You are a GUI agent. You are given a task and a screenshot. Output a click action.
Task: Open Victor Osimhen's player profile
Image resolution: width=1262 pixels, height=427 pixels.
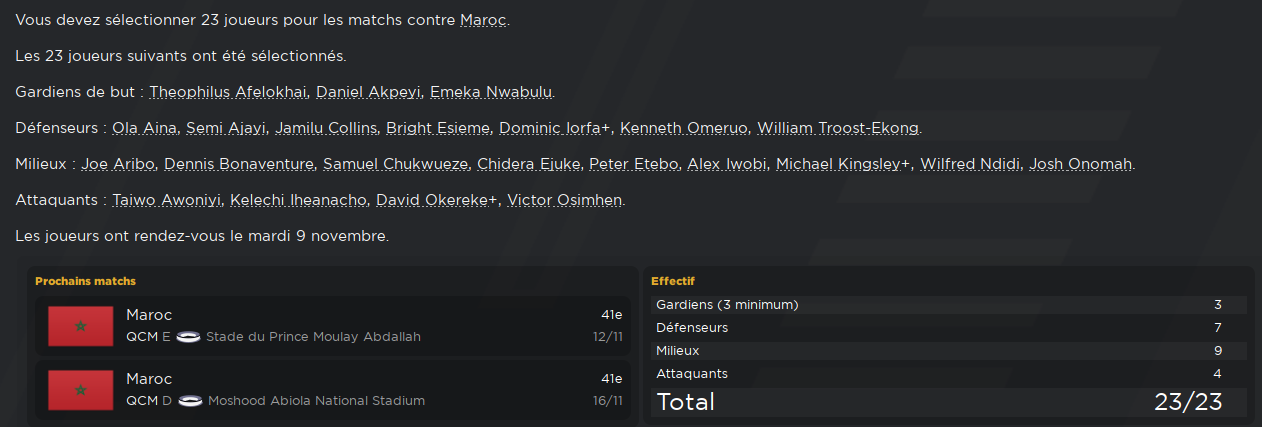point(565,201)
